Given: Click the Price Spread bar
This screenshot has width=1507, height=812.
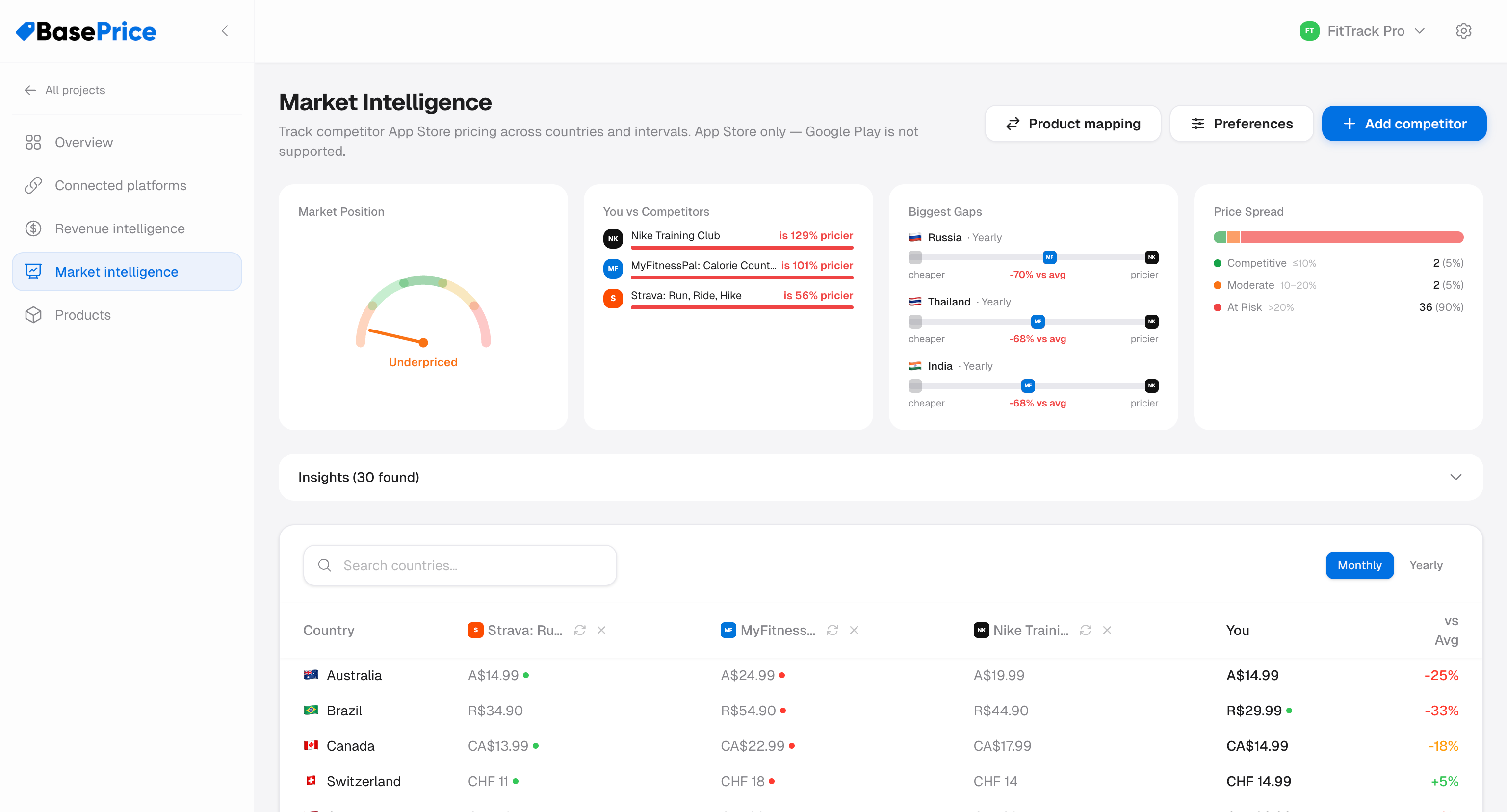Looking at the screenshot, I should [1339, 237].
